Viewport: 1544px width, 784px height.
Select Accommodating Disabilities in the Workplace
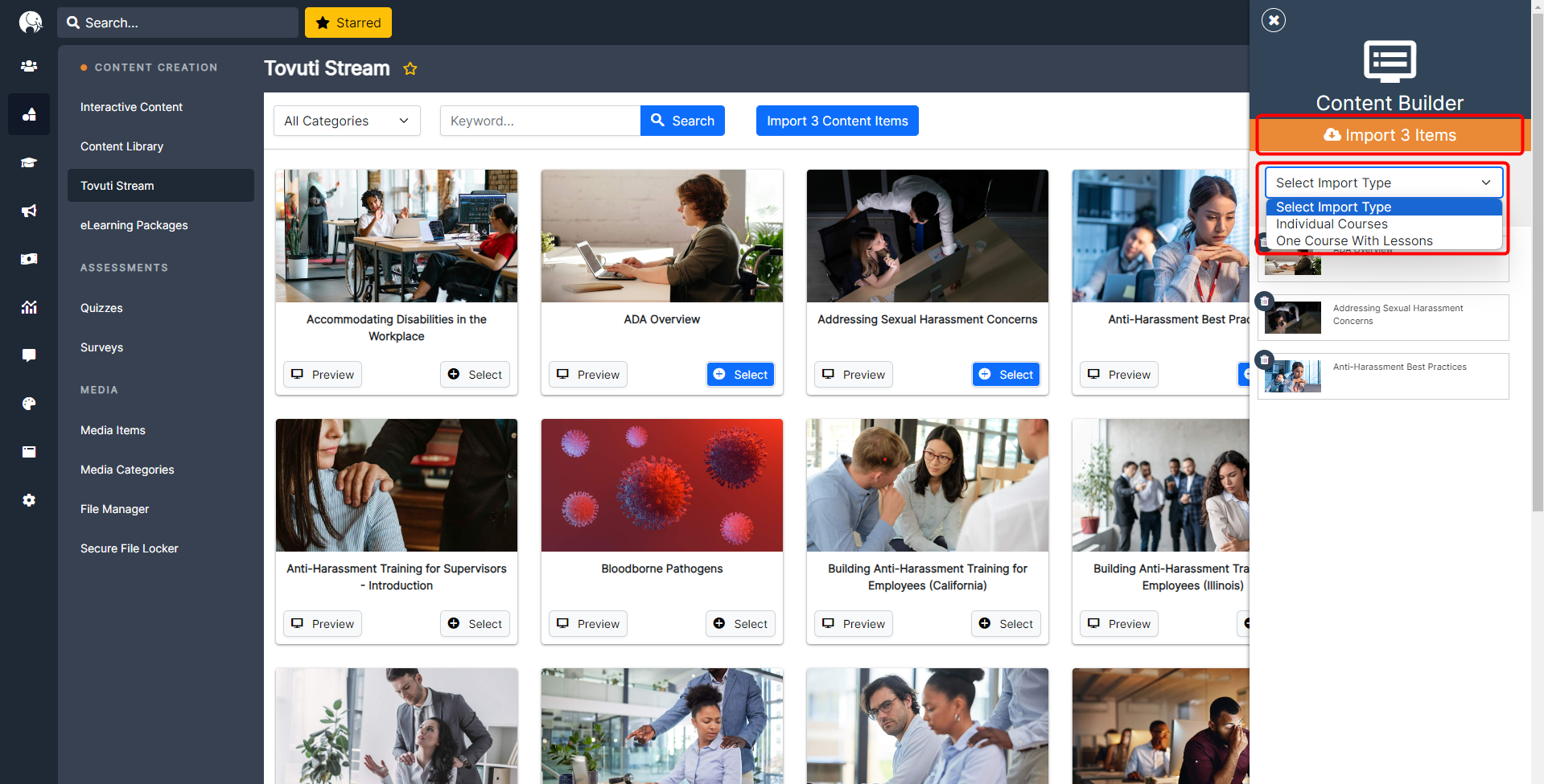click(475, 375)
